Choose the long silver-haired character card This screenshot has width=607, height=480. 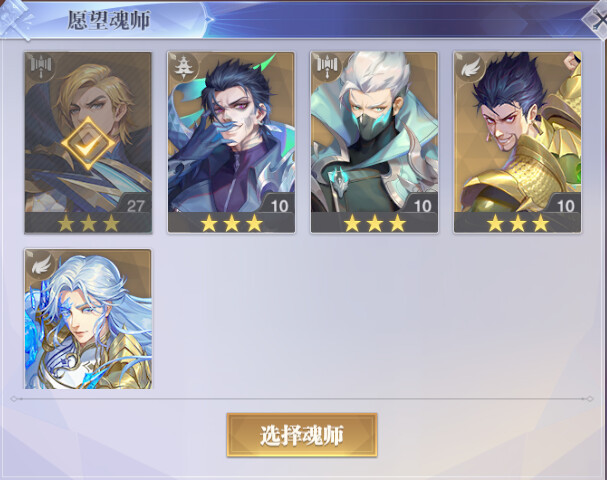click(88, 319)
